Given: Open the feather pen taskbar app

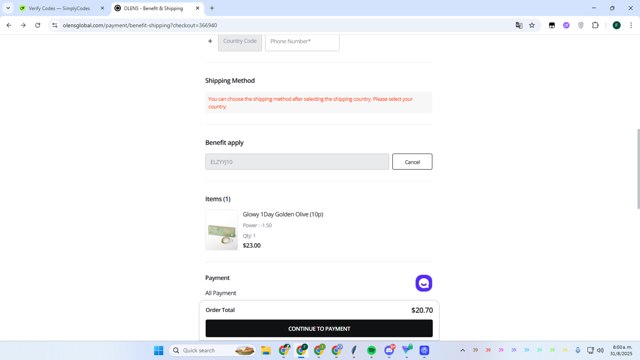Looking at the screenshot, I should tap(354, 350).
